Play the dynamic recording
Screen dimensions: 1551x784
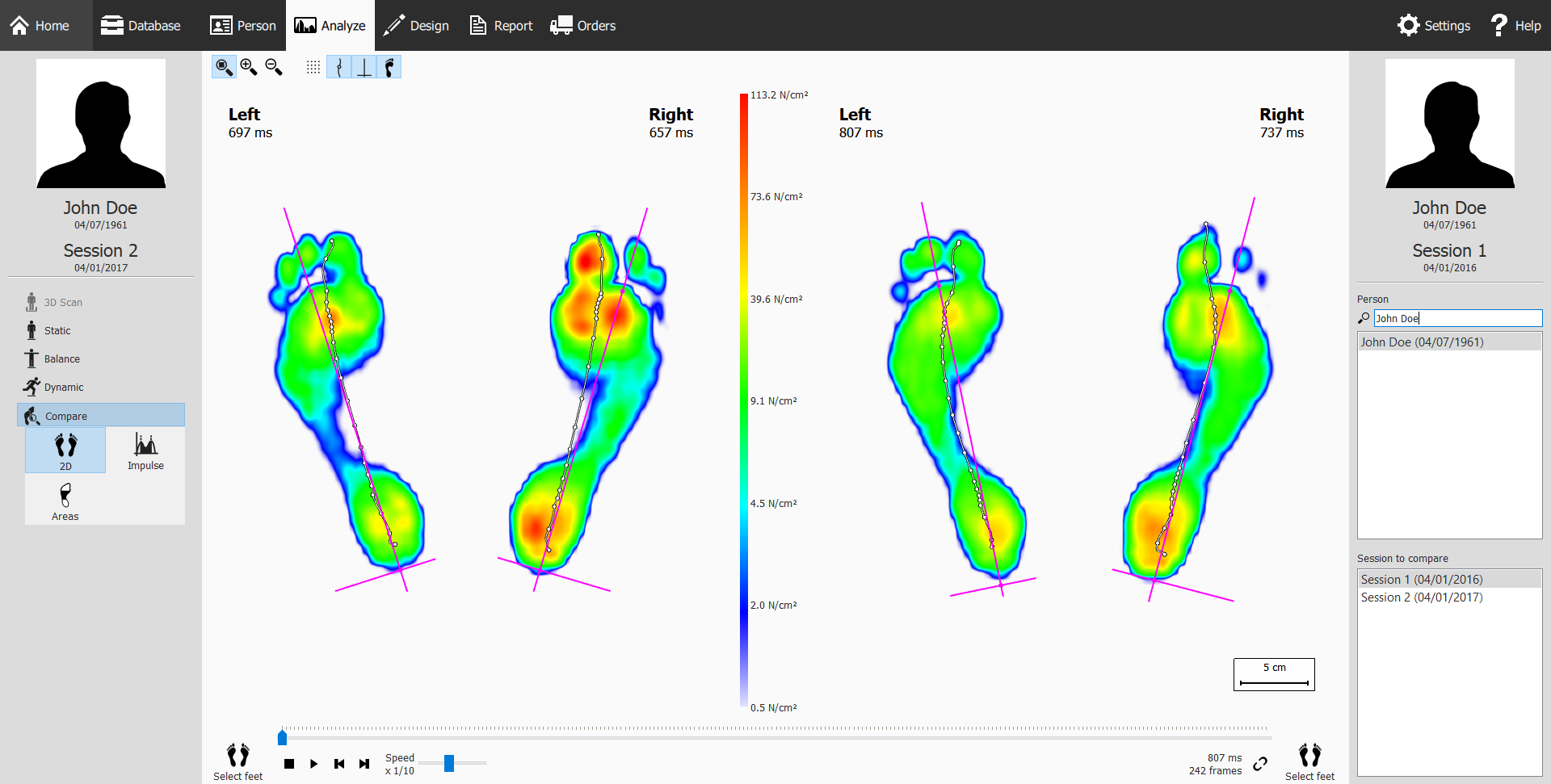point(313,763)
